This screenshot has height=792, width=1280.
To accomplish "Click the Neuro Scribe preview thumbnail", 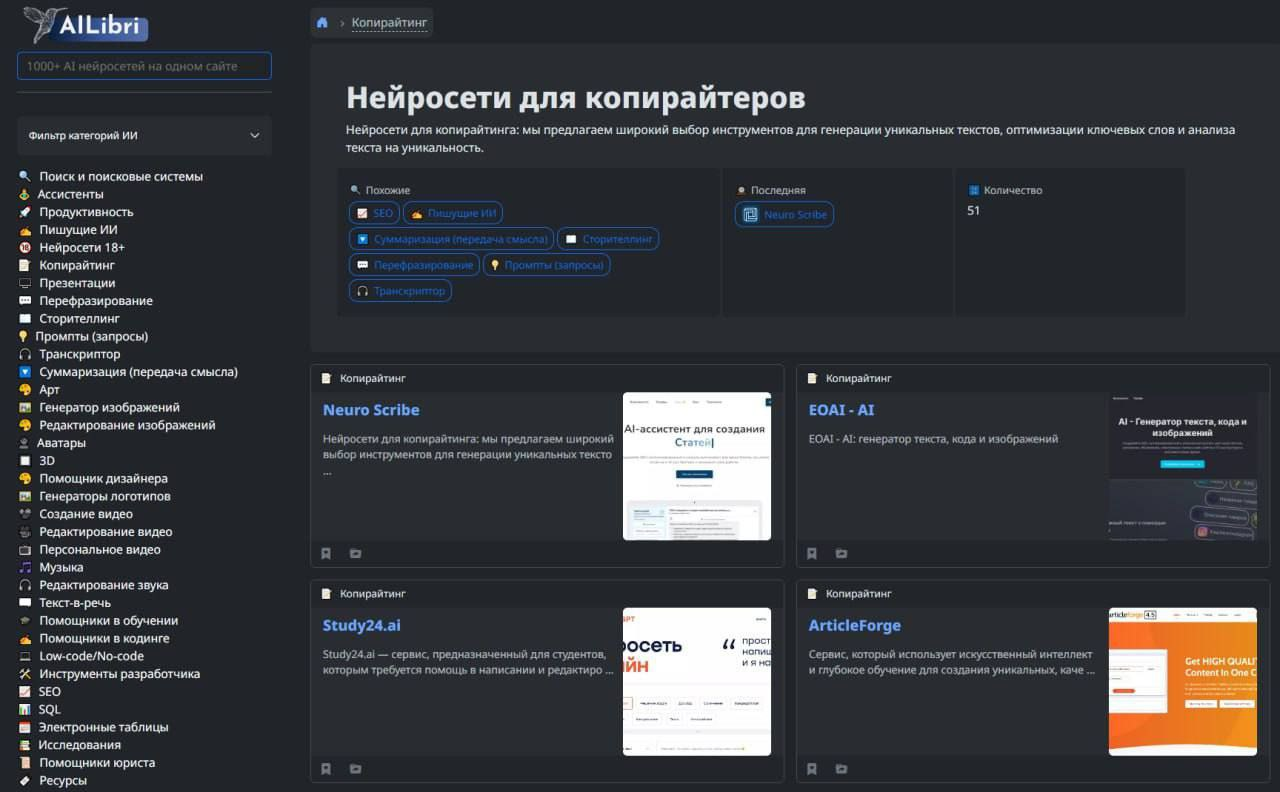I will tap(697, 466).
